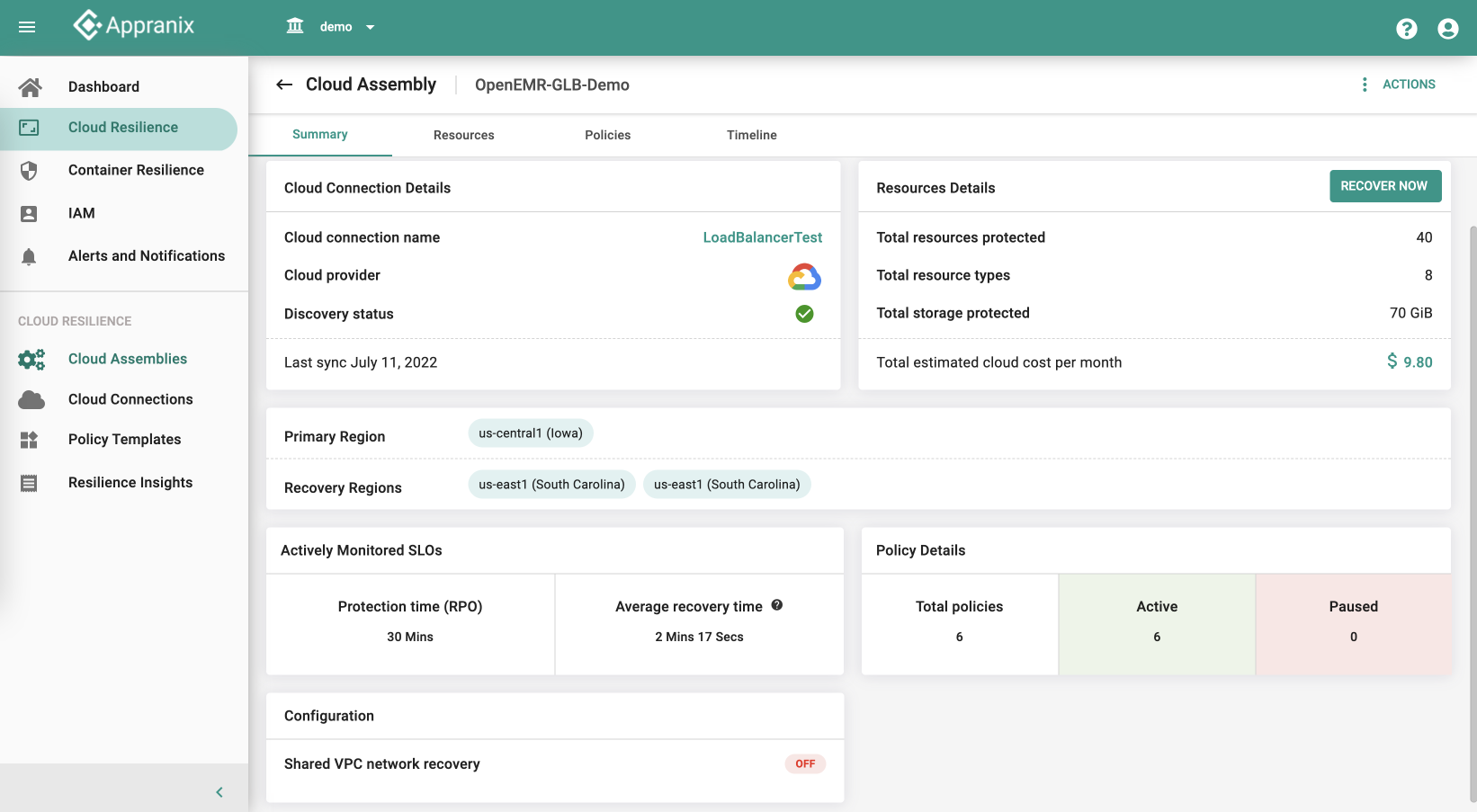This screenshot has height=812, width=1477.
Task: Click the RECOVER NOW button
Action: click(1384, 186)
